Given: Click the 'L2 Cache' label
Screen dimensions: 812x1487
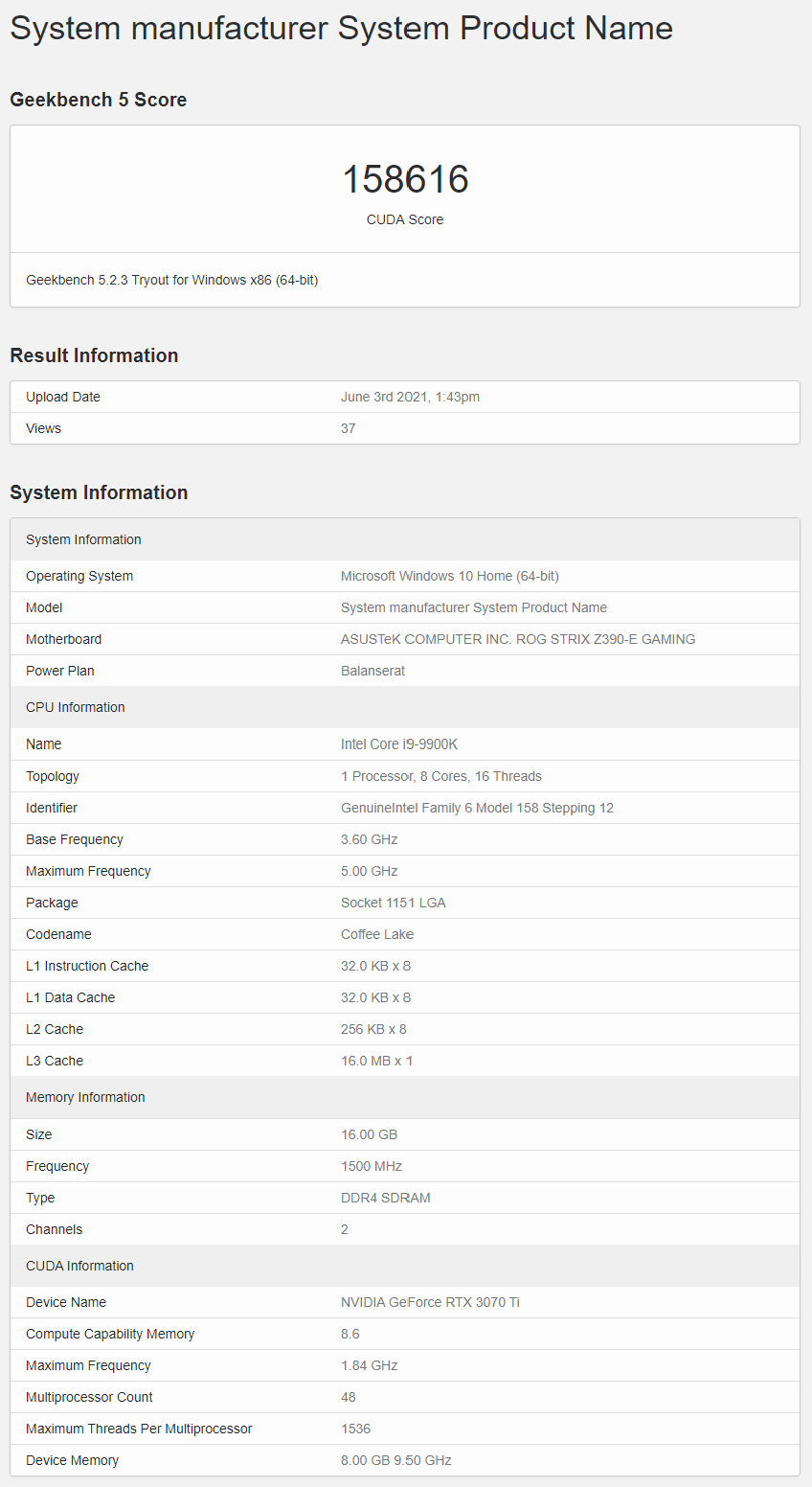Looking at the screenshot, I should click(x=55, y=1029).
